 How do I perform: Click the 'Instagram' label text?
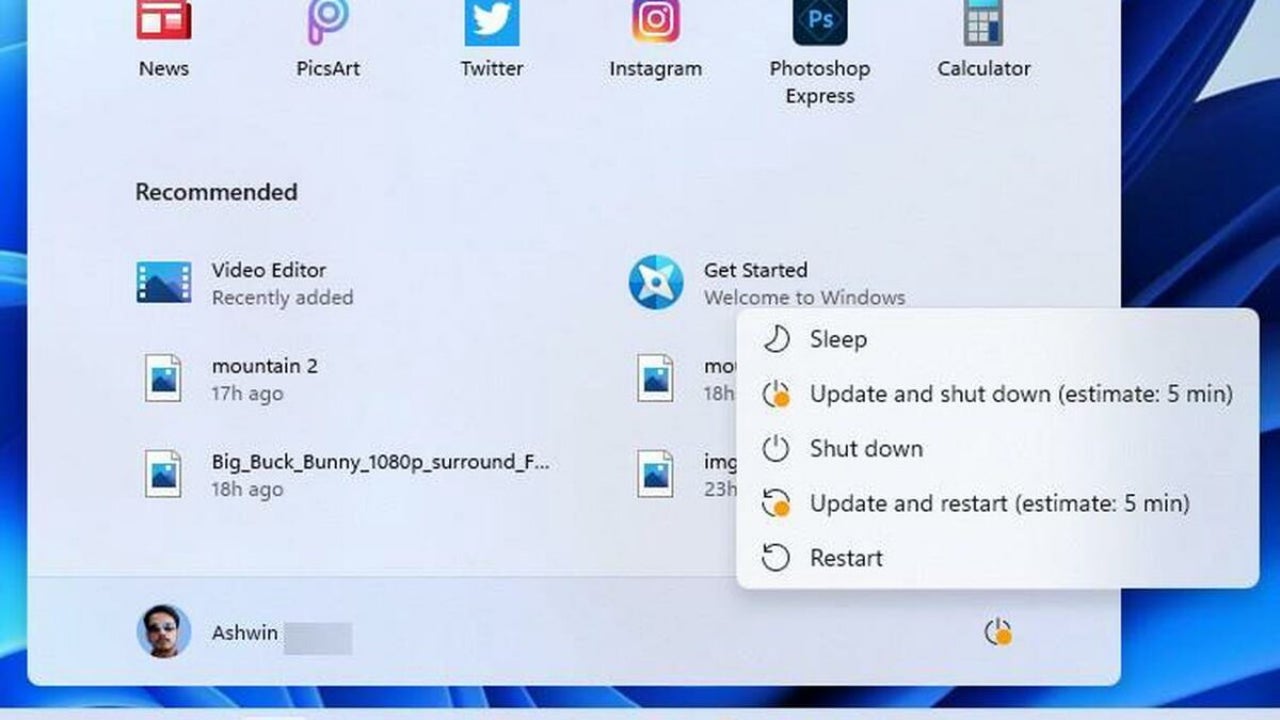pyautogui.click(x=656, y=69)
